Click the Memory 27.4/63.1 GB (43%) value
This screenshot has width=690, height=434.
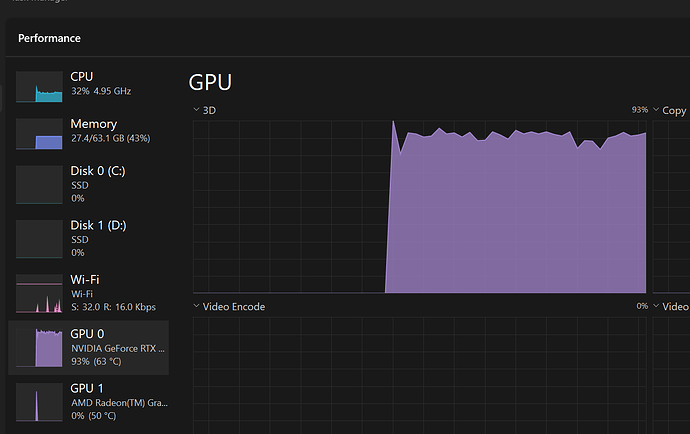(x=111, y=138)
